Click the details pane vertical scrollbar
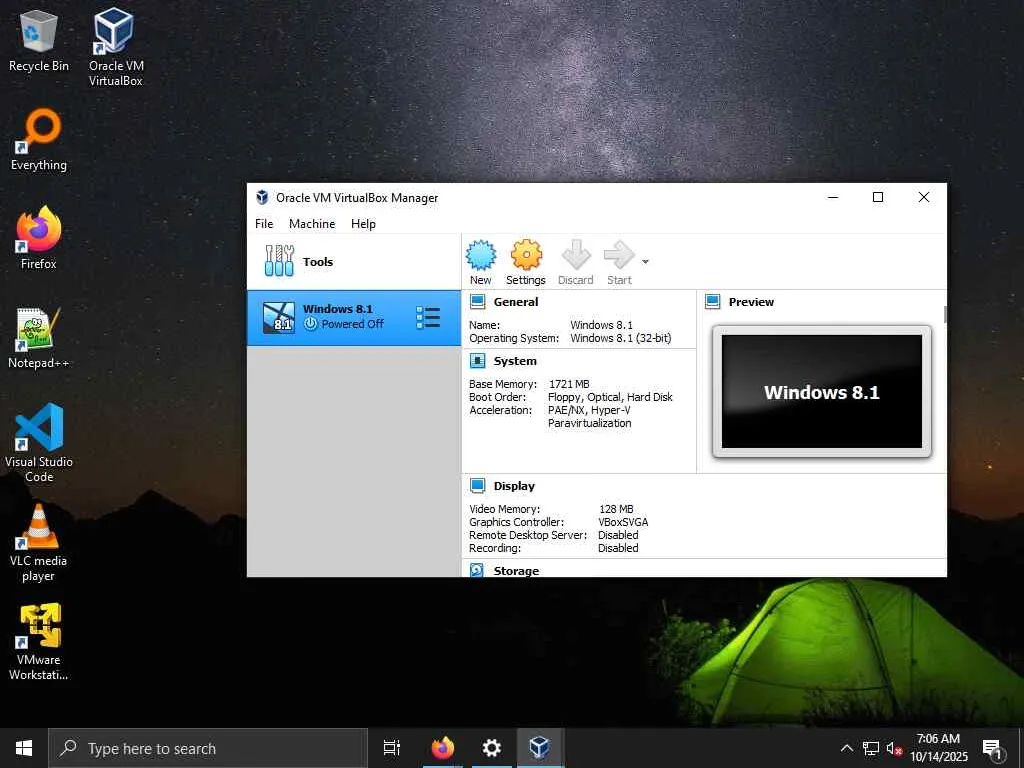The image size is (1024, 768). click(x=944, y=315)
